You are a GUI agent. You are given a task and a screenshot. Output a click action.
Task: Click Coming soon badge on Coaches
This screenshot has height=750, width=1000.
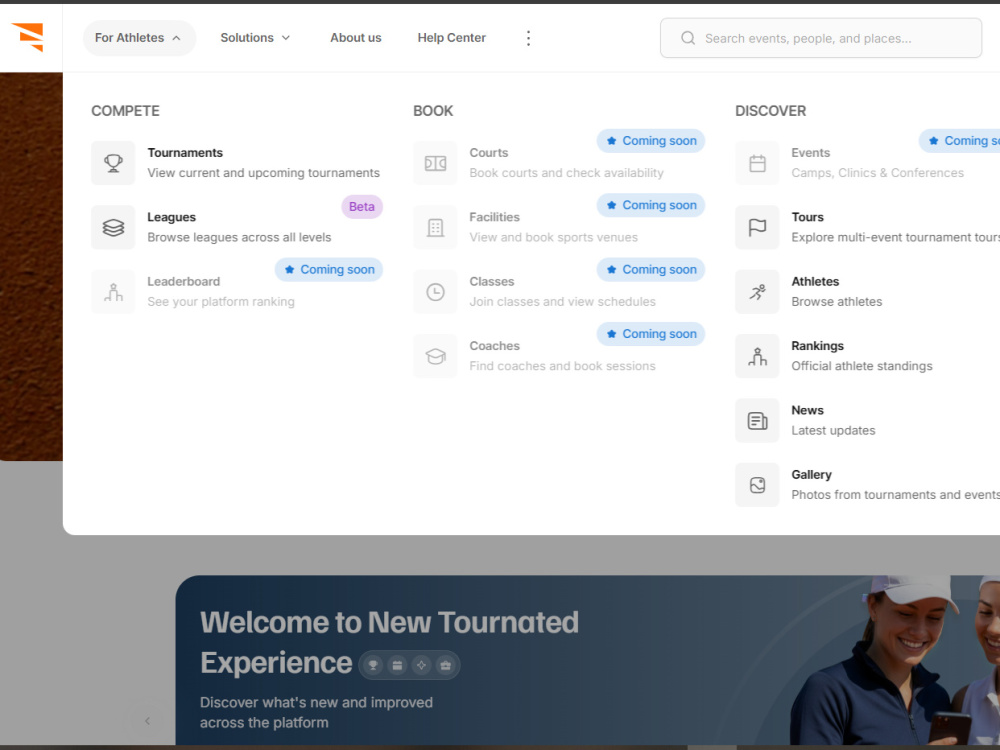(651, 334)
